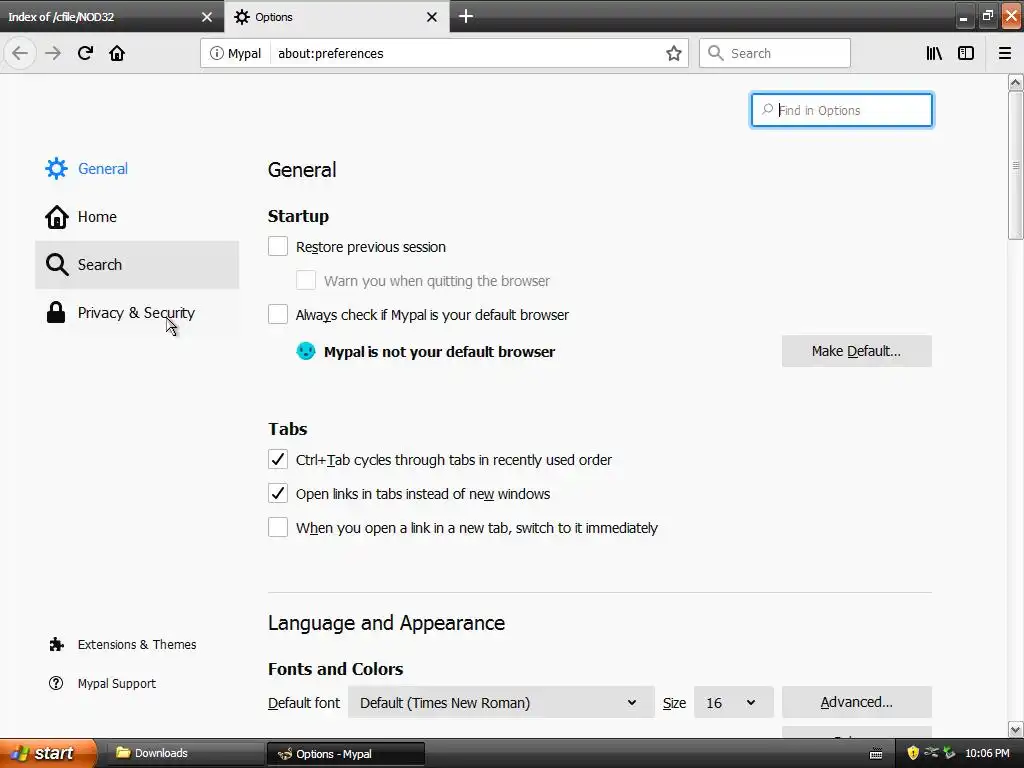Click the Search magnifier icon in sidebar

(57, 264)
